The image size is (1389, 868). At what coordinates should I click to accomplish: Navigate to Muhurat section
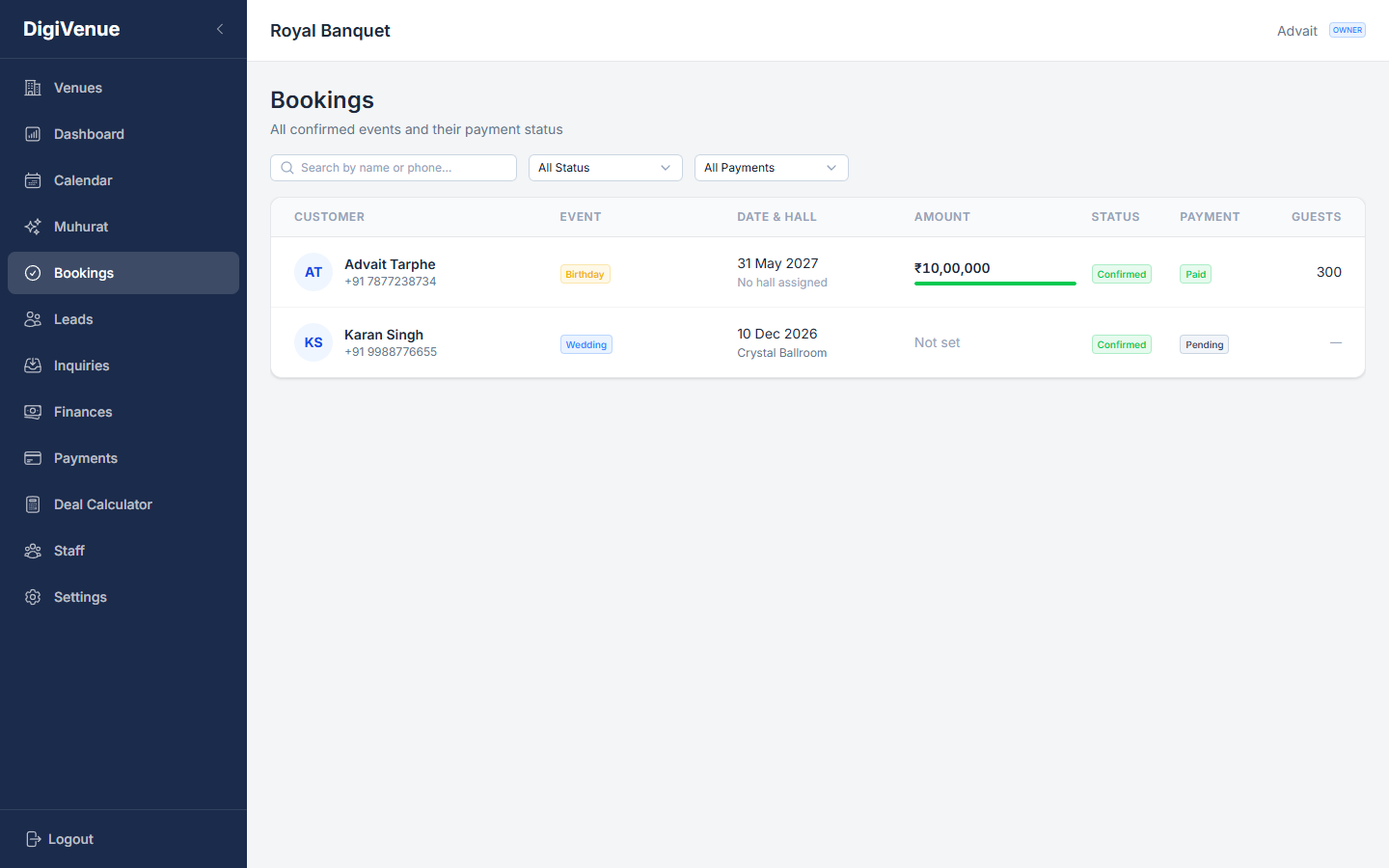coord(123,227)
